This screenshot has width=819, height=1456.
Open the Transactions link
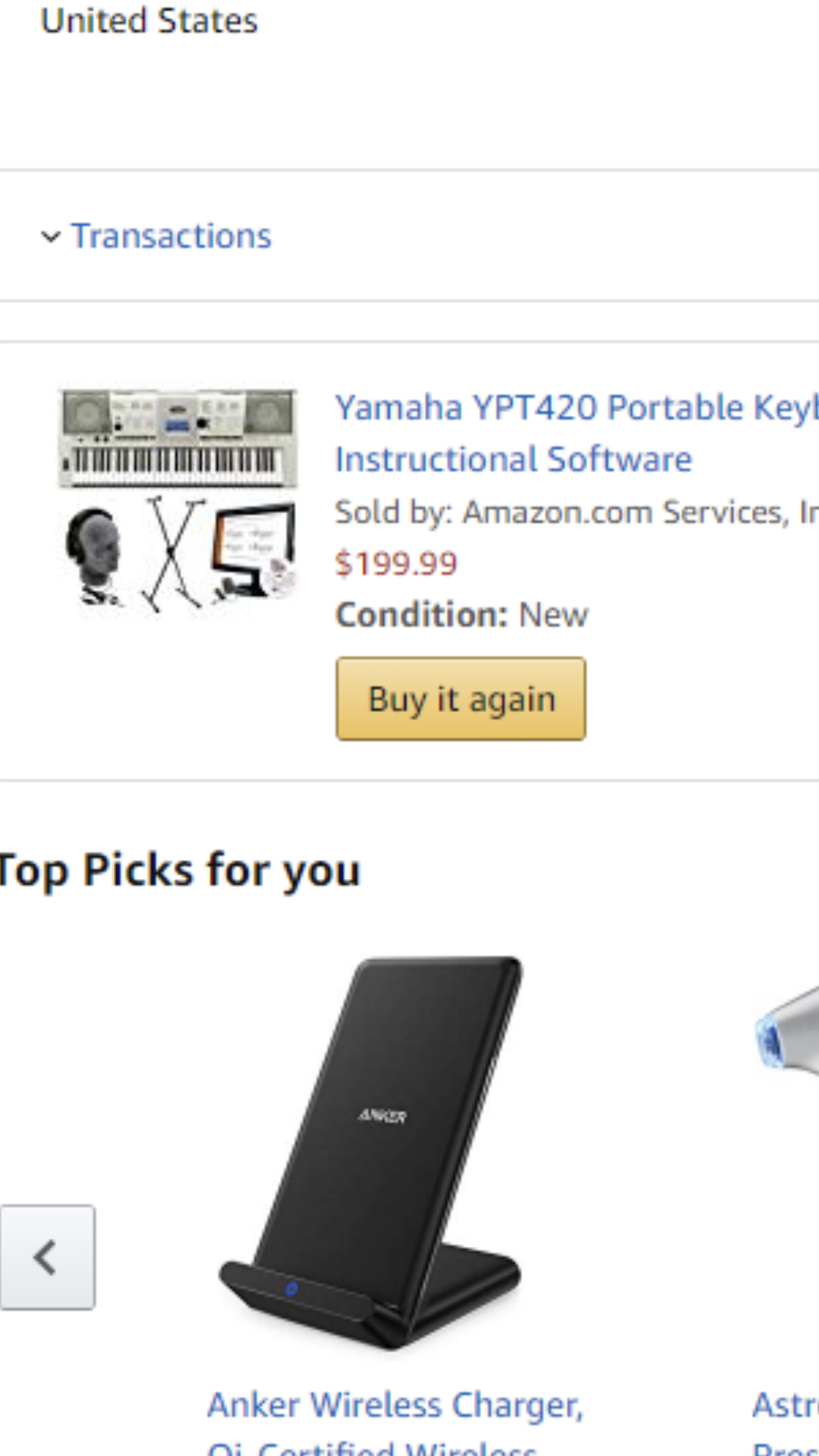171,236
